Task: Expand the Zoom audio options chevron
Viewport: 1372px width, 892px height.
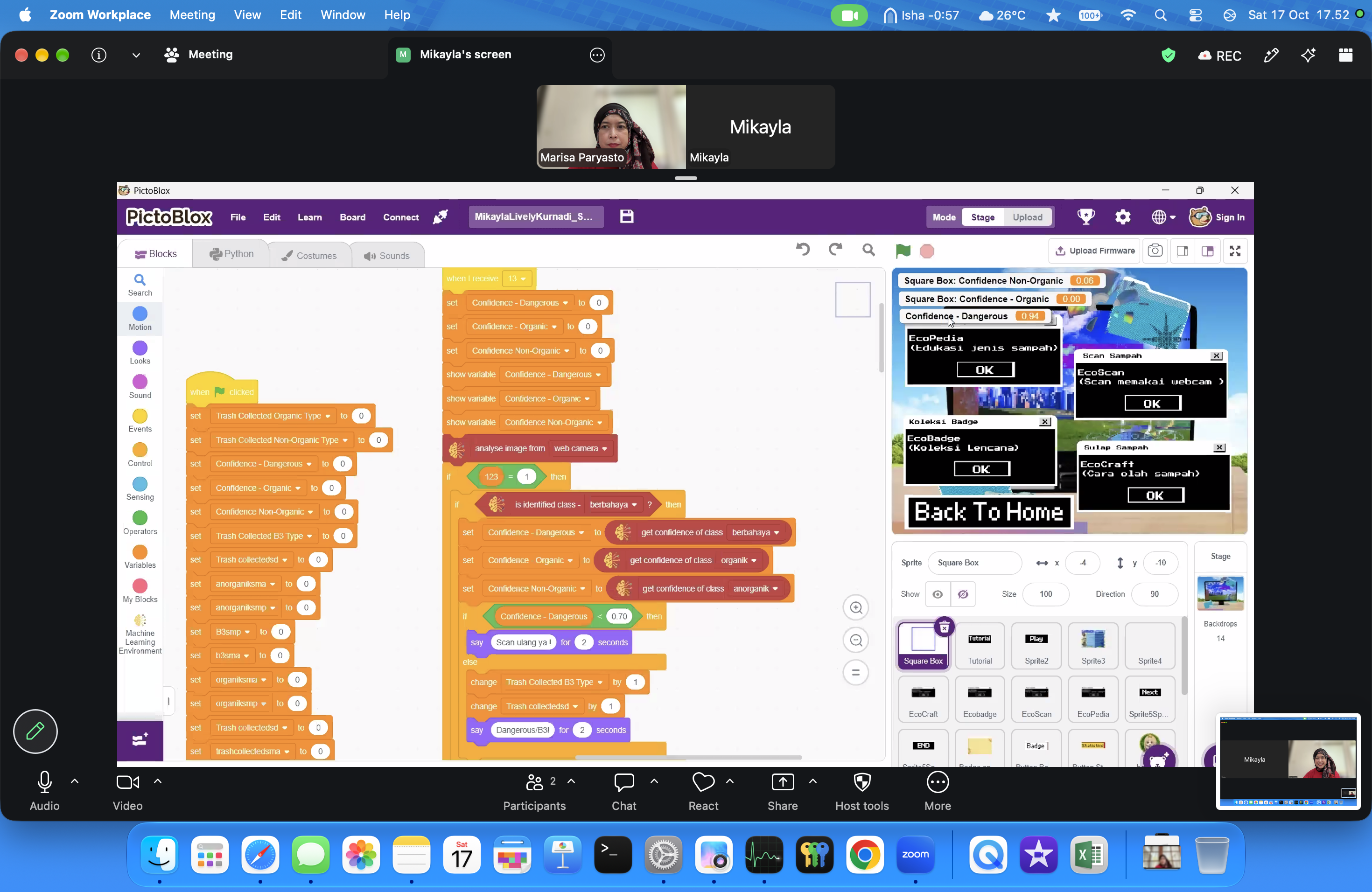Action: coord(74,781)
